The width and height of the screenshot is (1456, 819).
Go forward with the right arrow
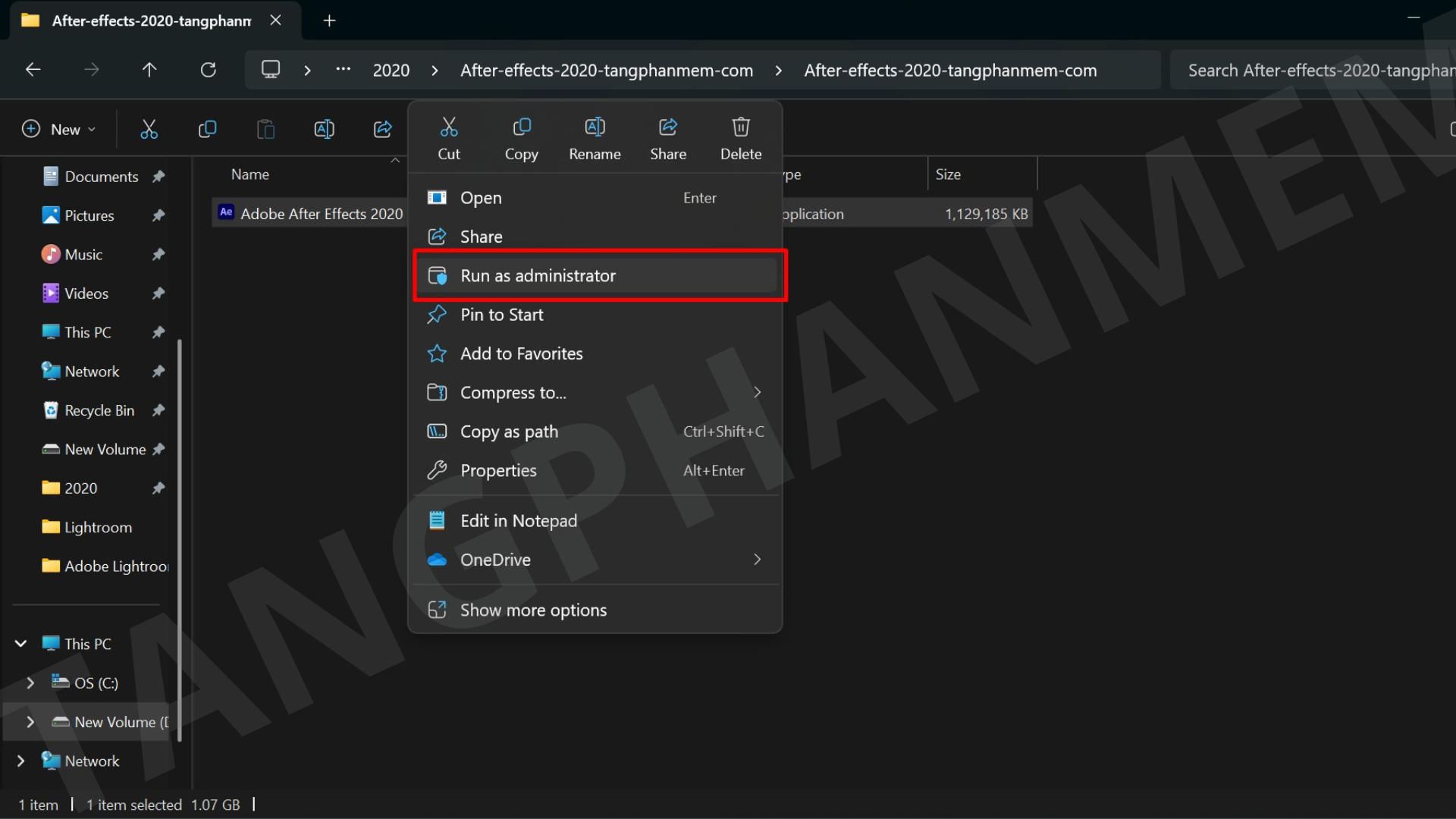pos(91,70)
